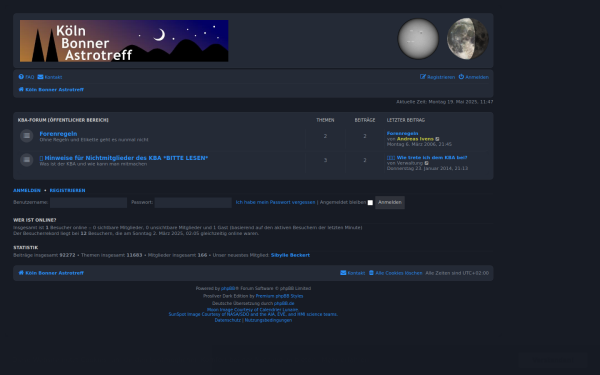Screen dimensions: 600x375
Task: Click Anmelden in the top navigation bar
Action: 474,77
